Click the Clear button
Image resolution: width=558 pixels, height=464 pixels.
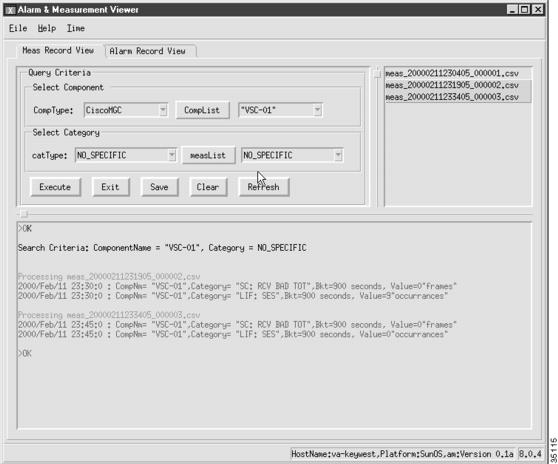(208, 187)
